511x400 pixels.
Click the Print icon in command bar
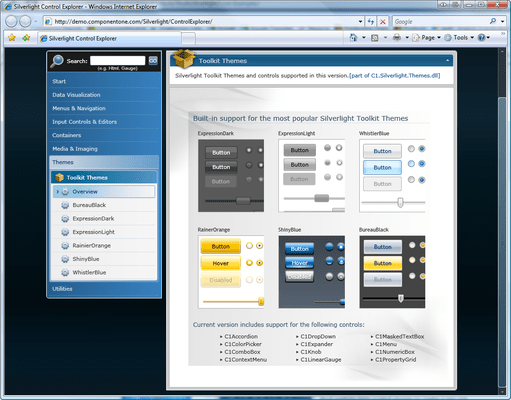(x=397, y=37)
